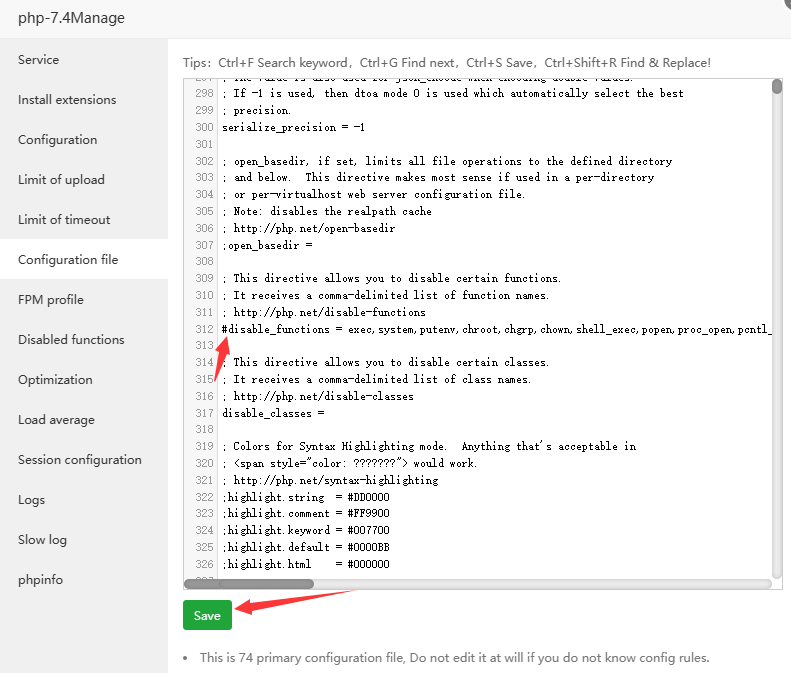791x673 pixels.
Task: Open the Slow log
Action: pos(42,540)
